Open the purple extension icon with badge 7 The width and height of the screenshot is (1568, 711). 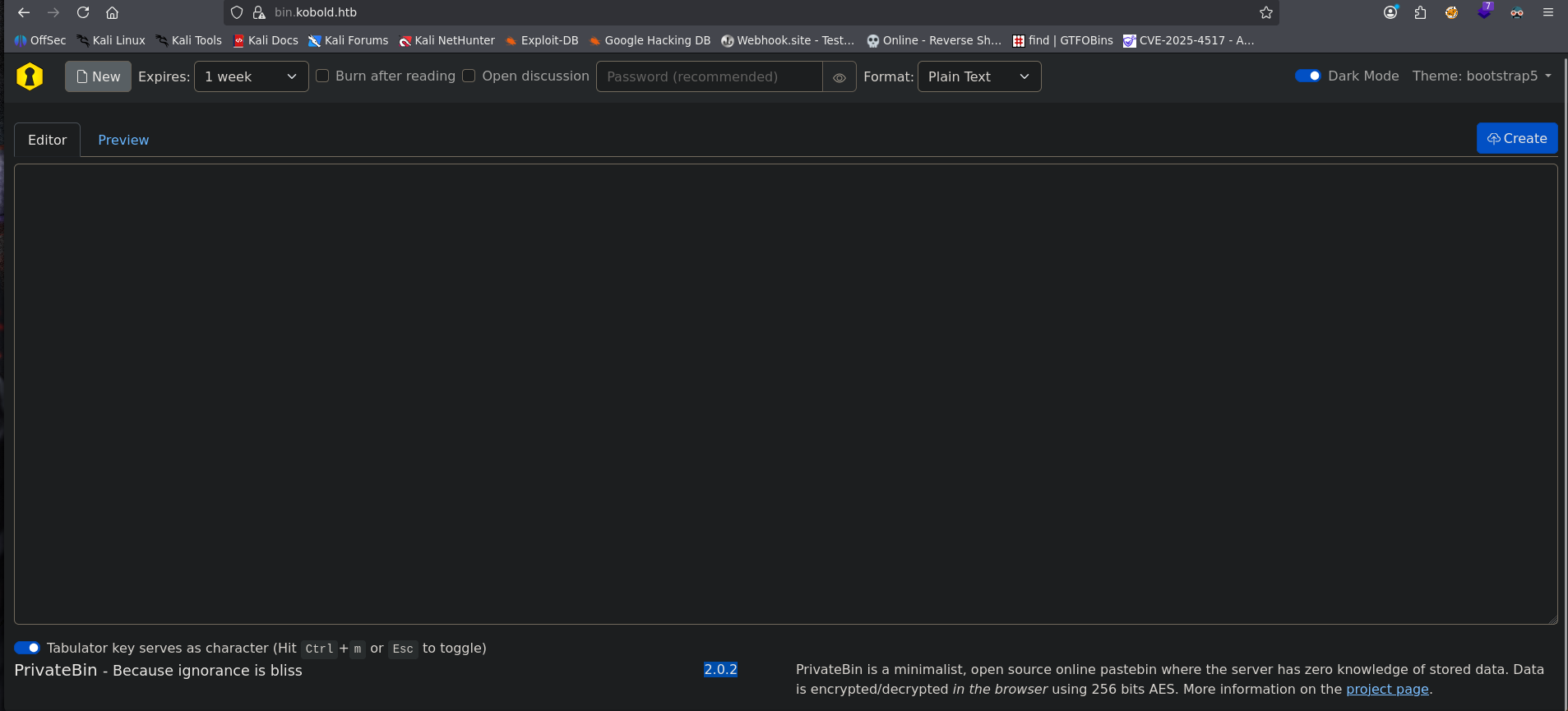(1485, 11)
